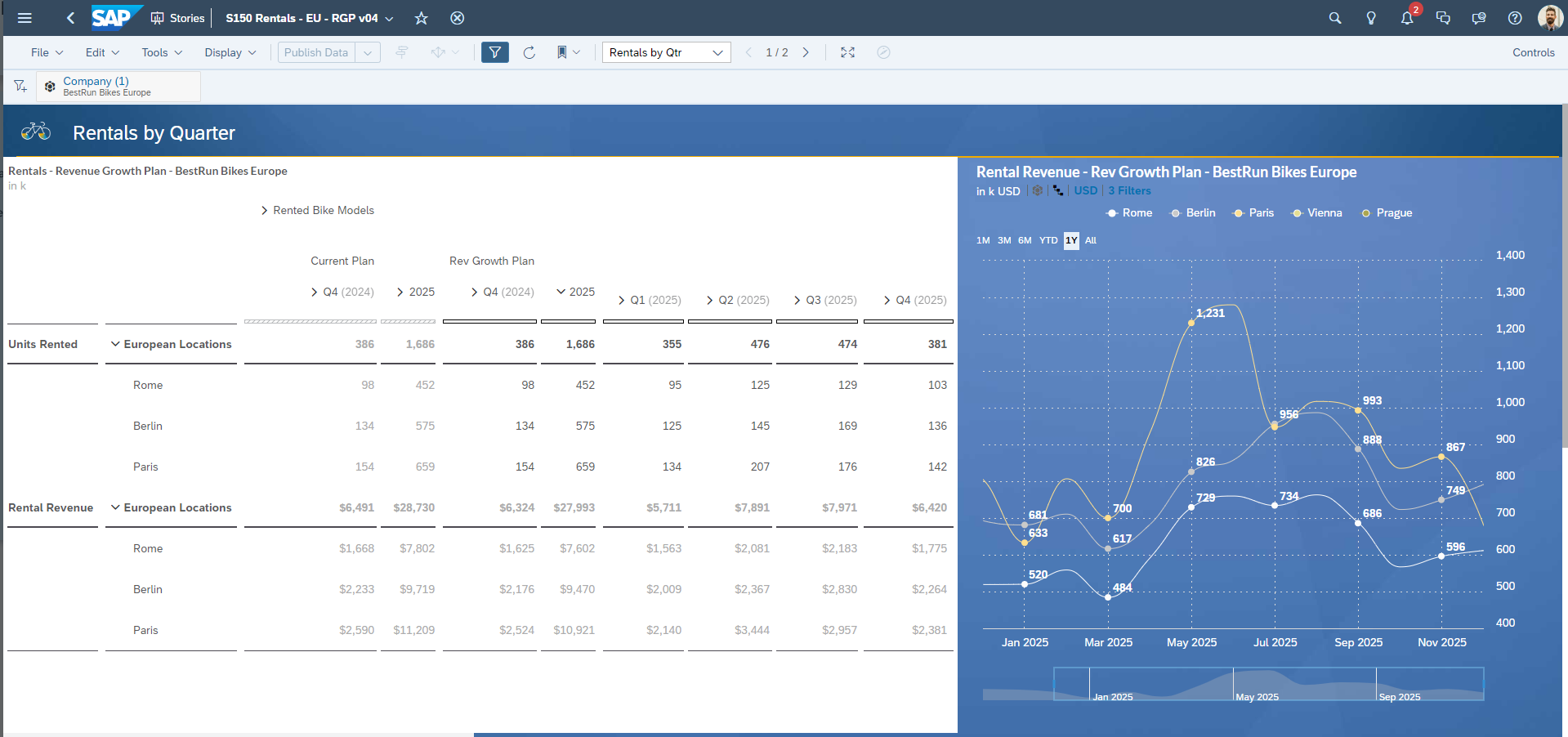Click the disabled edit pencil circle icon
The image size is (1568, 737).
pyautogui.click(x=883, y=52)
